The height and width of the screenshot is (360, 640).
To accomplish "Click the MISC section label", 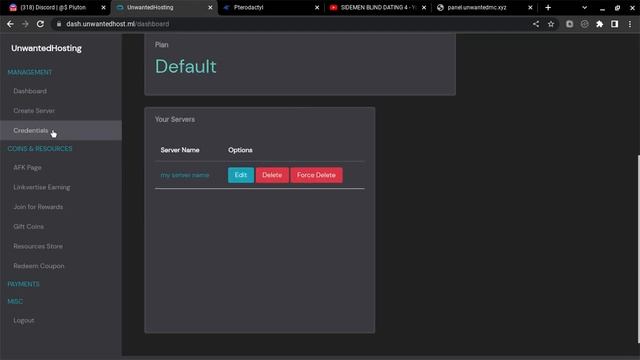I will (x=15, y=301).
